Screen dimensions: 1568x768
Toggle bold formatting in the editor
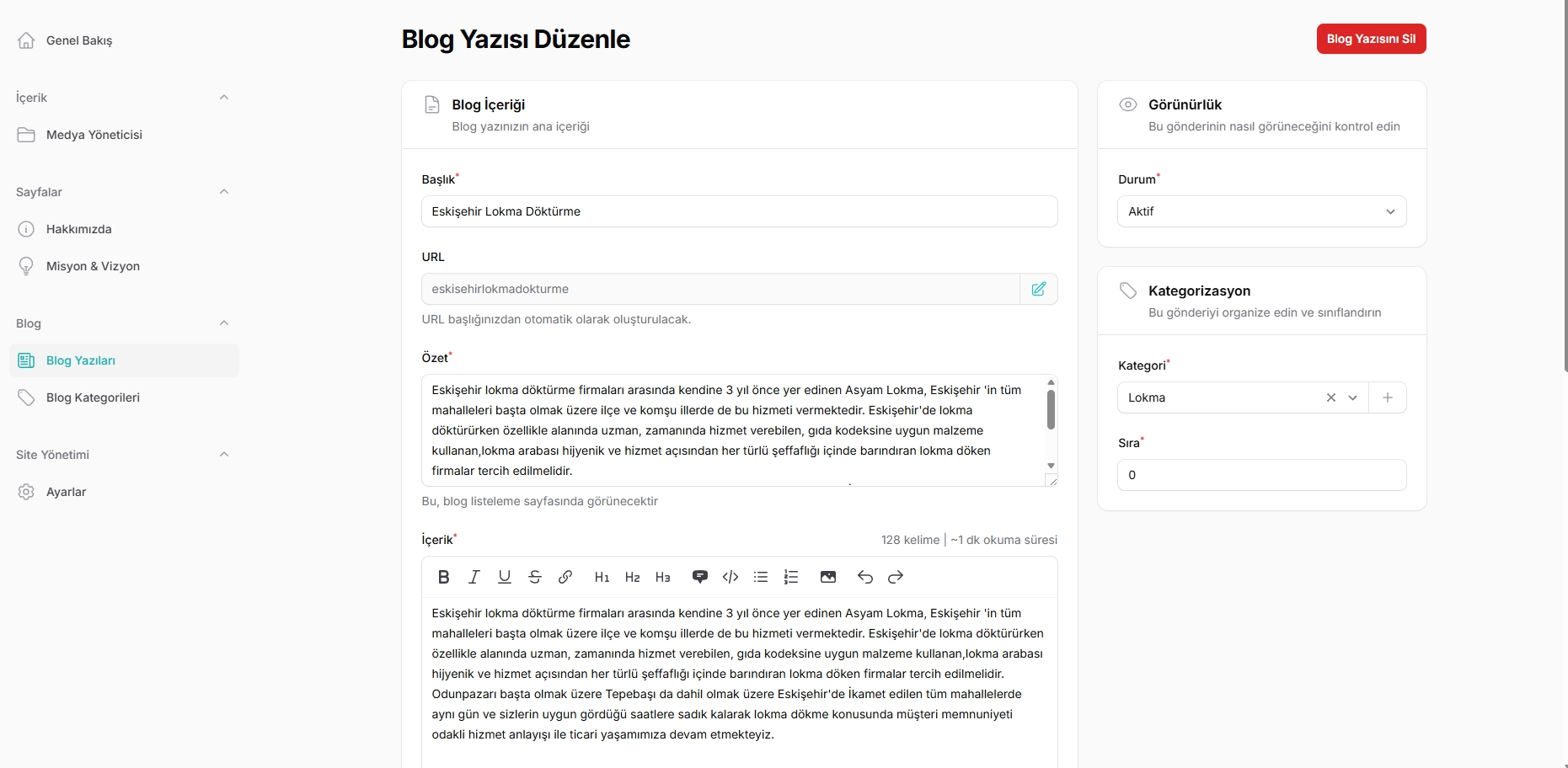click(x=444, y=577)
